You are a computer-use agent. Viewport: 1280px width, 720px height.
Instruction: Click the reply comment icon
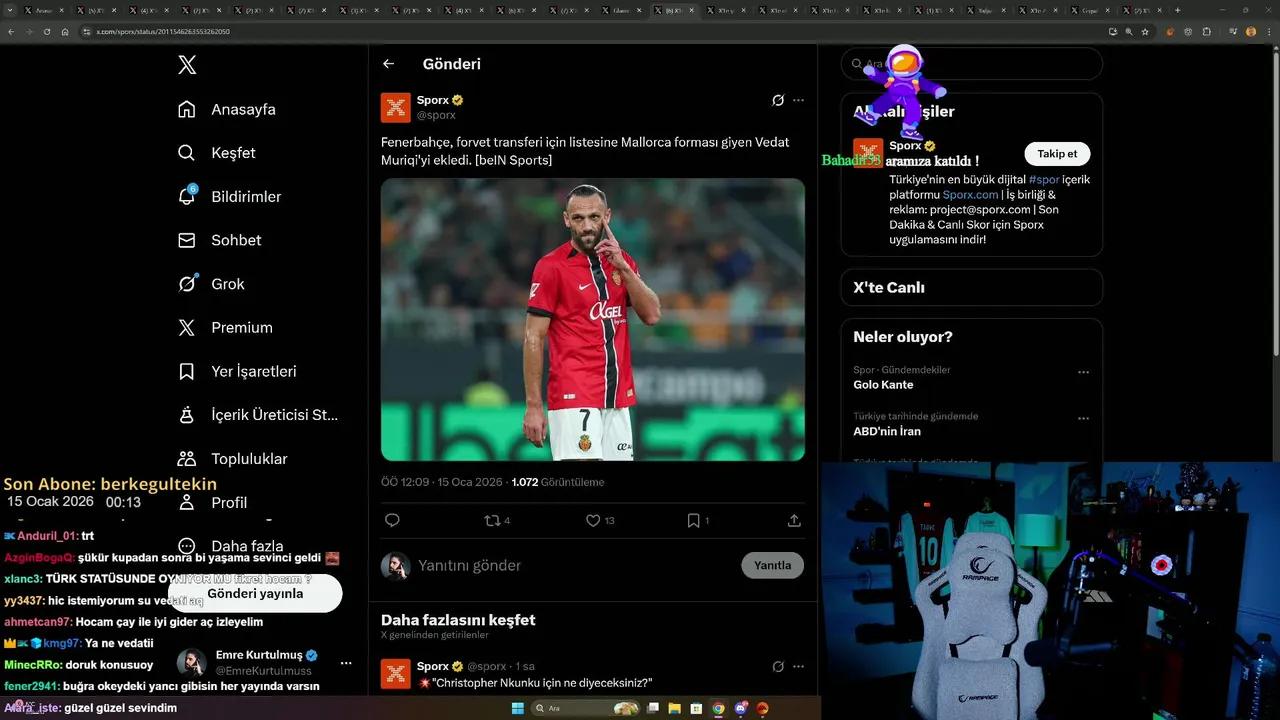392,520
